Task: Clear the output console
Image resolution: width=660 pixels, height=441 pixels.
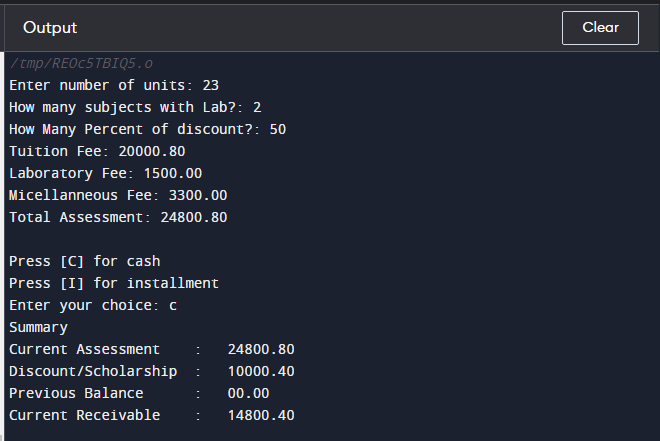Action: (x=600, y=28)
